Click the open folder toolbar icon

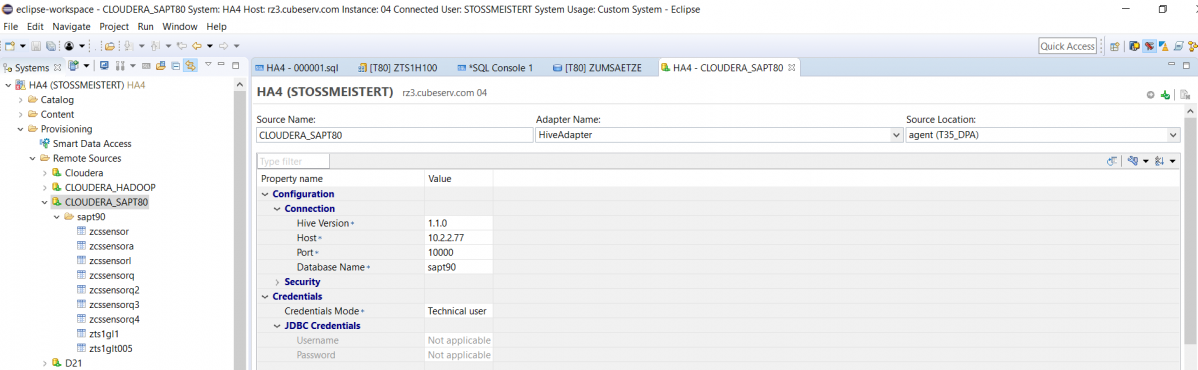(110, 46)
